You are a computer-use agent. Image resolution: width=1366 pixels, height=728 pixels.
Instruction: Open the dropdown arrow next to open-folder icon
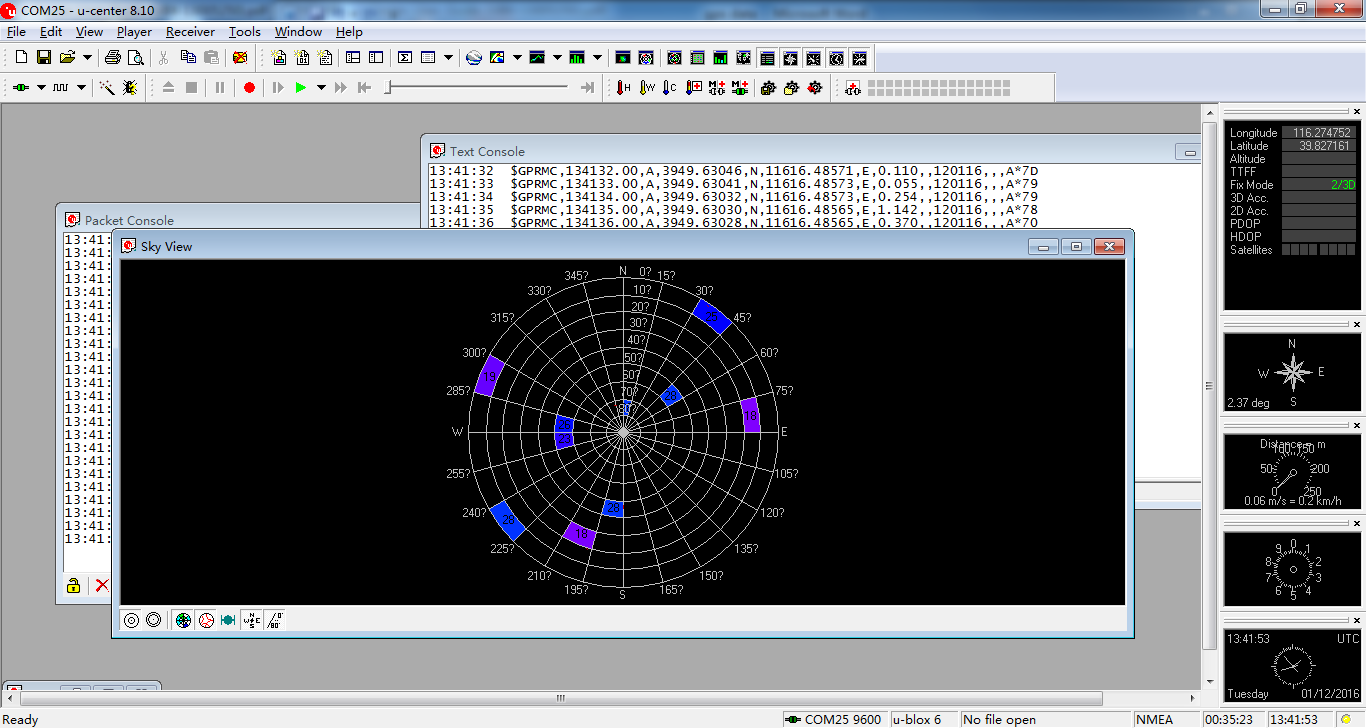(87, 58)
